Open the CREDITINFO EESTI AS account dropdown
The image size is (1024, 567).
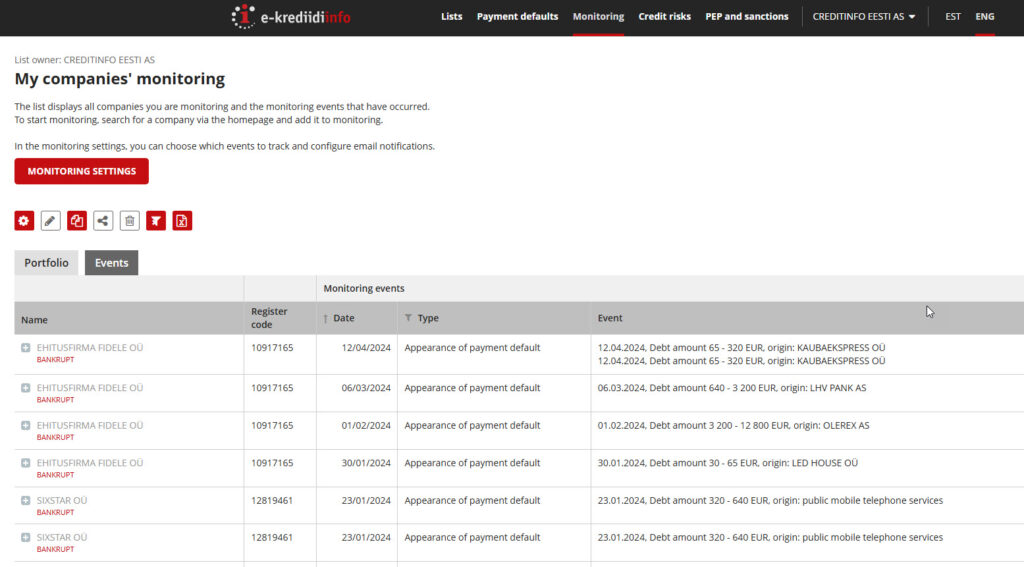point(863,16)
